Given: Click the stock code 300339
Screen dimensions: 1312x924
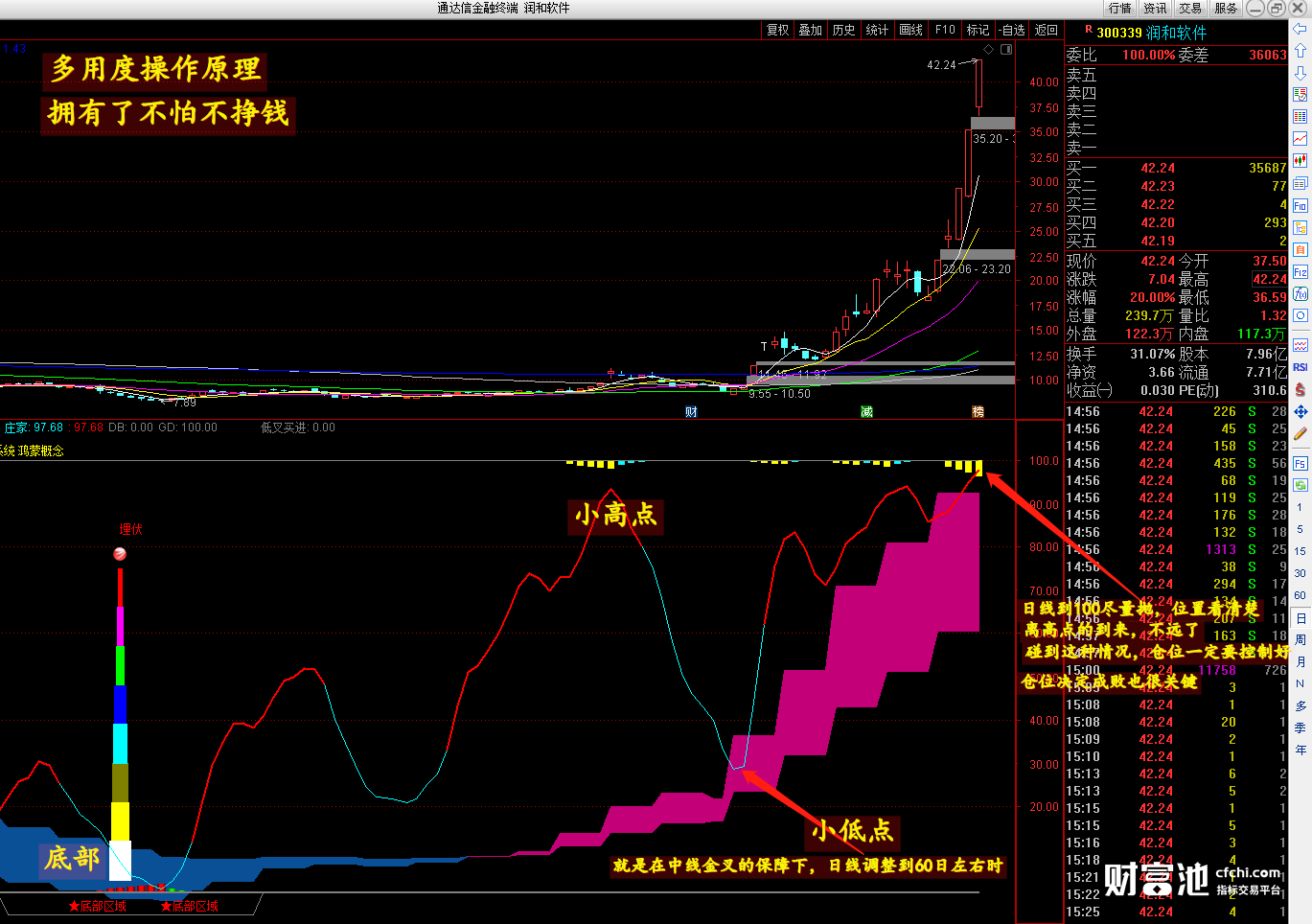Looking at the screenshot, I should coord(1119,33).
